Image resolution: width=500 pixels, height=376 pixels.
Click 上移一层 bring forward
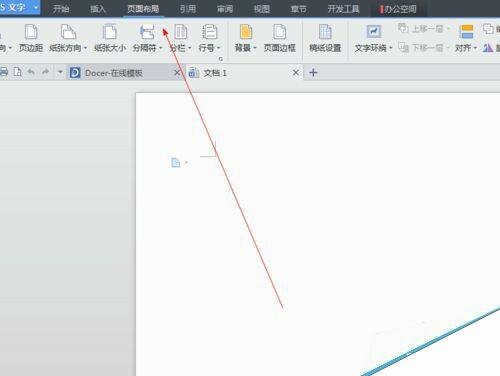tap(424, 29)
